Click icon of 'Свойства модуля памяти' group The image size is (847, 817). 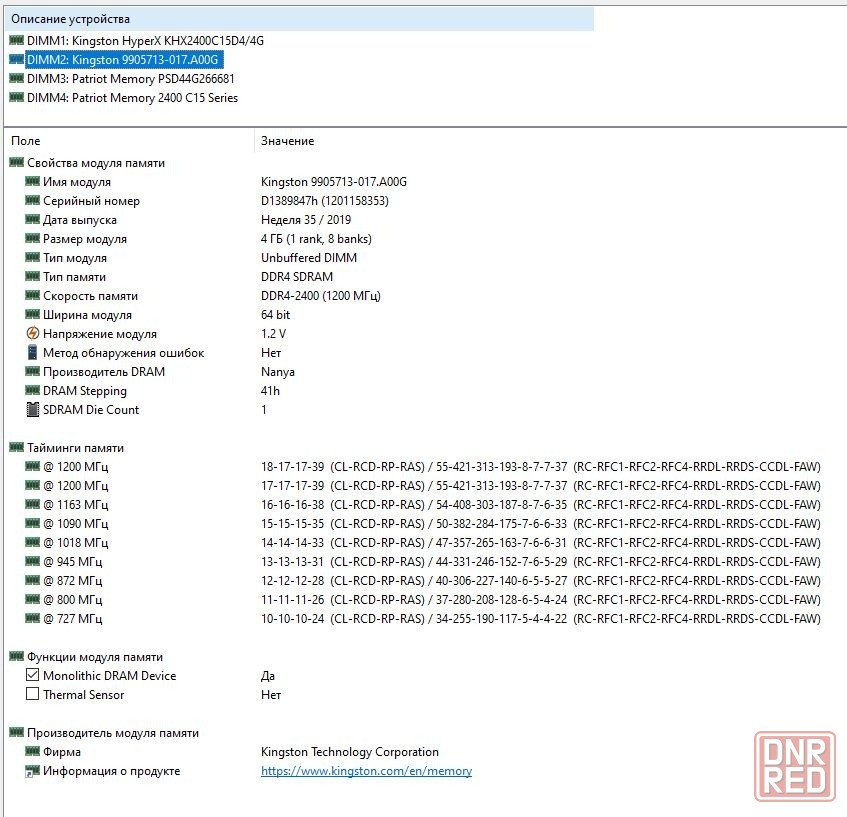coord(17,162)
